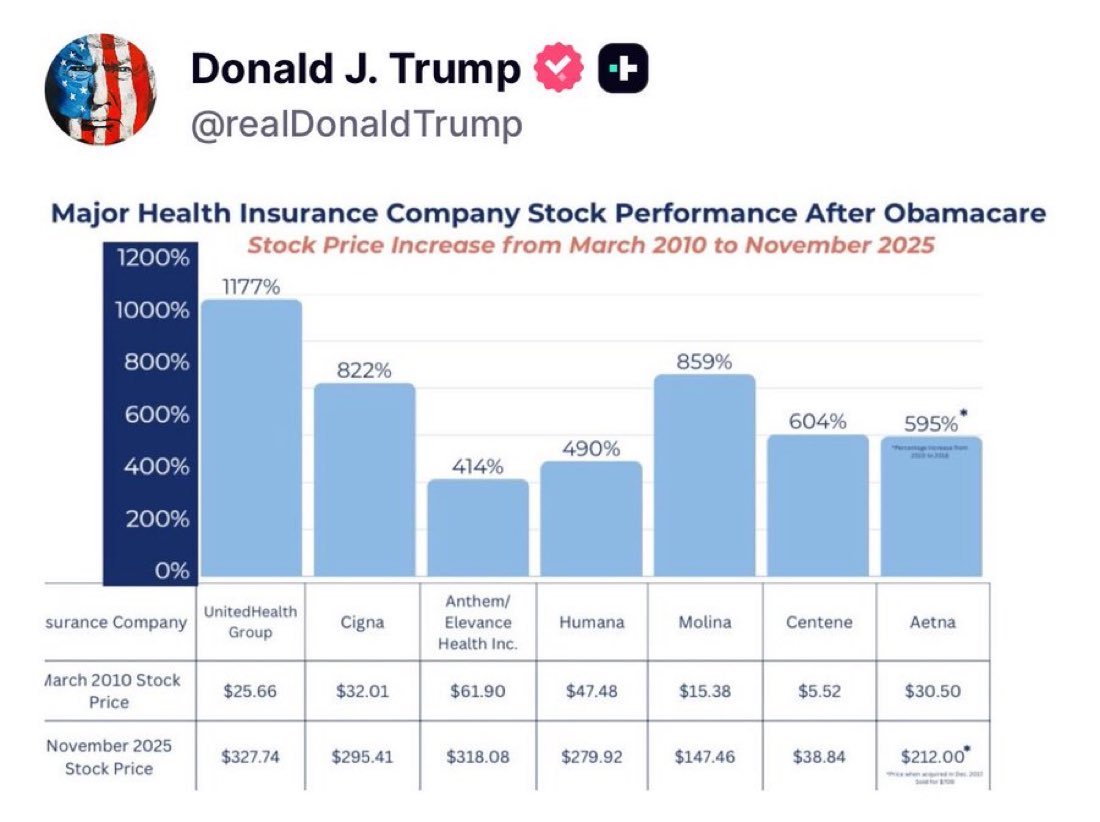1100x822 pixels.
Task: Click the chart title about Obamacare
Action: pyautogui.click(x=548, y=213)
